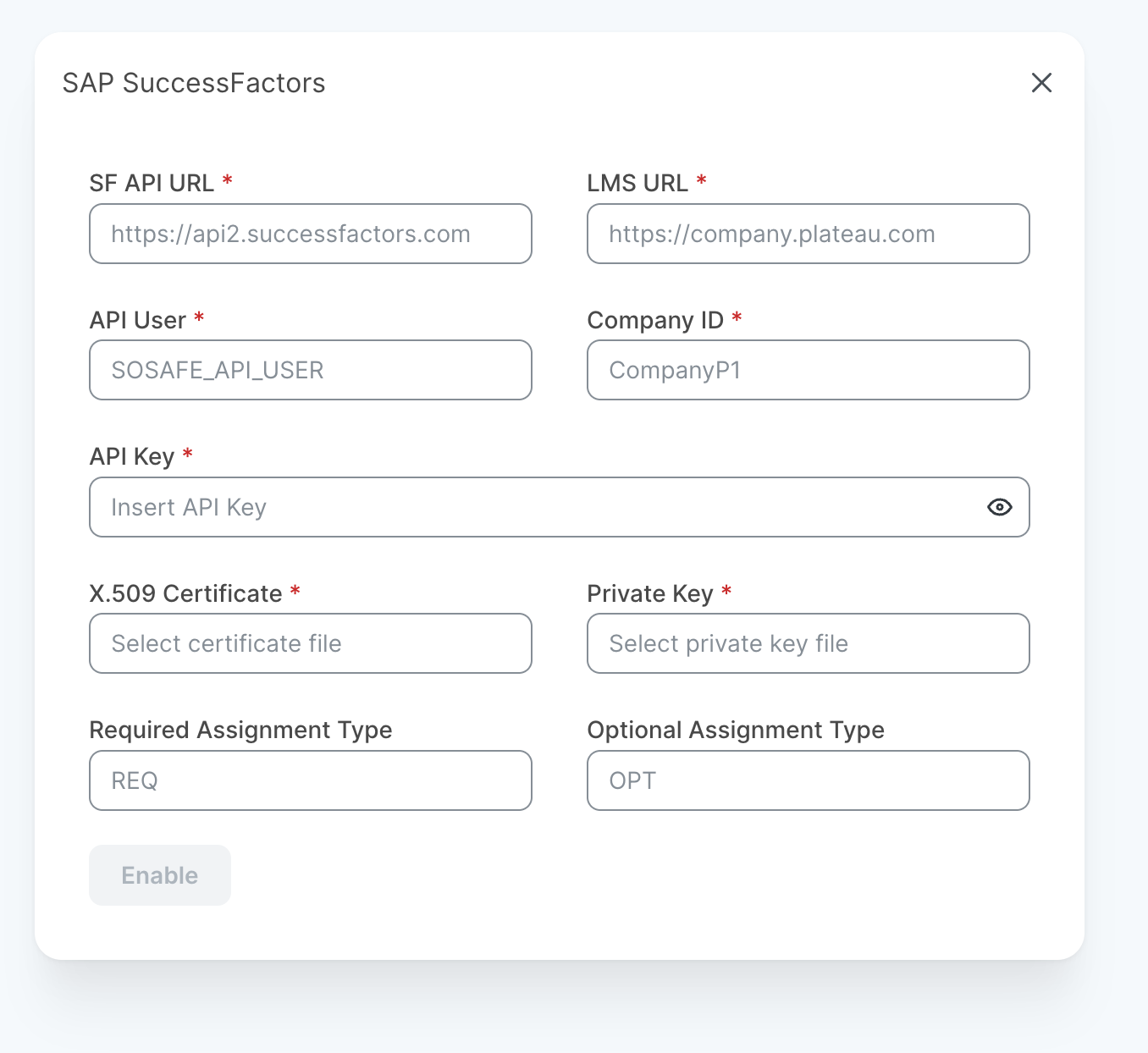This screenshot has height=1053, width=1148.
Task: Click the Required Assignment Type REQ field
Action: 310,780
